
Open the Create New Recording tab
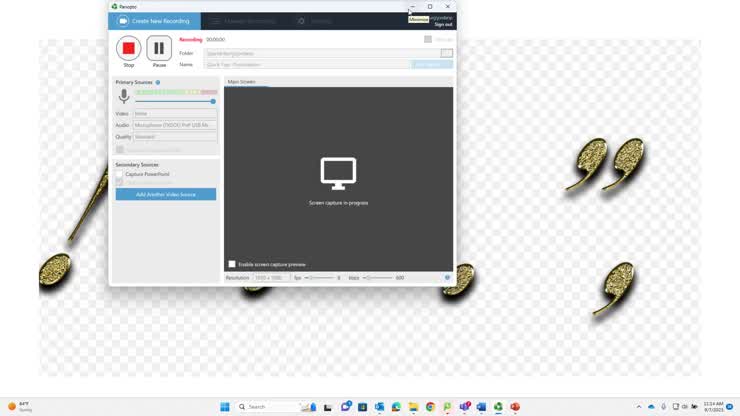(x=154, y=21)
